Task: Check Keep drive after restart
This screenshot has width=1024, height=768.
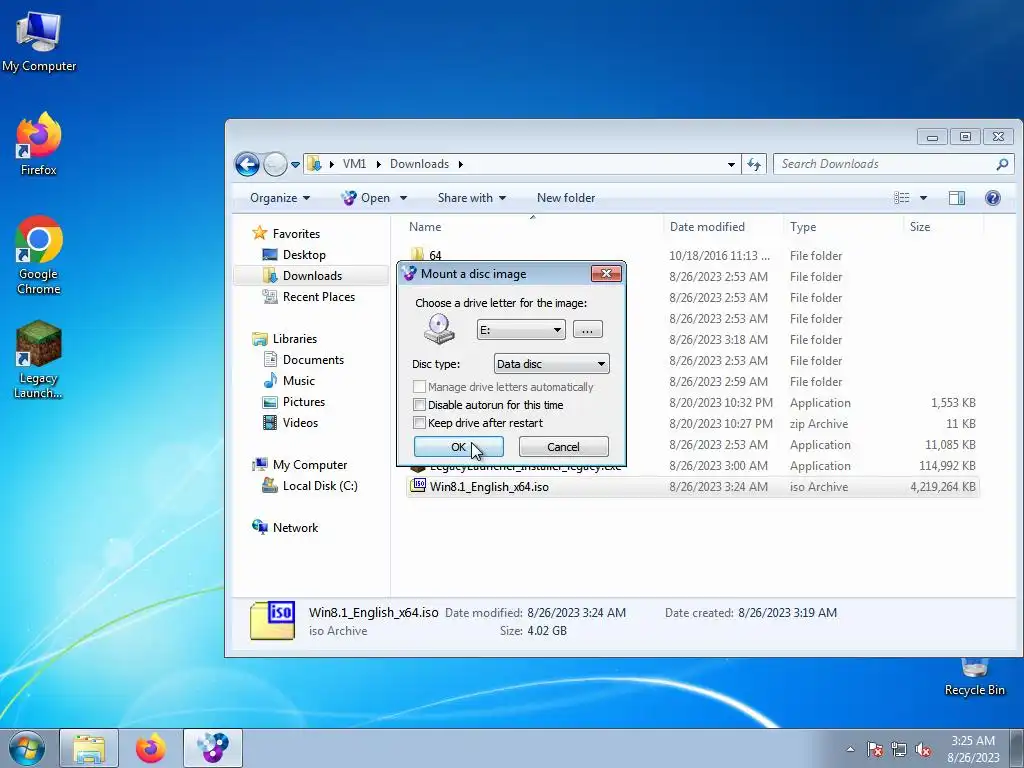Action: [419, 423]
